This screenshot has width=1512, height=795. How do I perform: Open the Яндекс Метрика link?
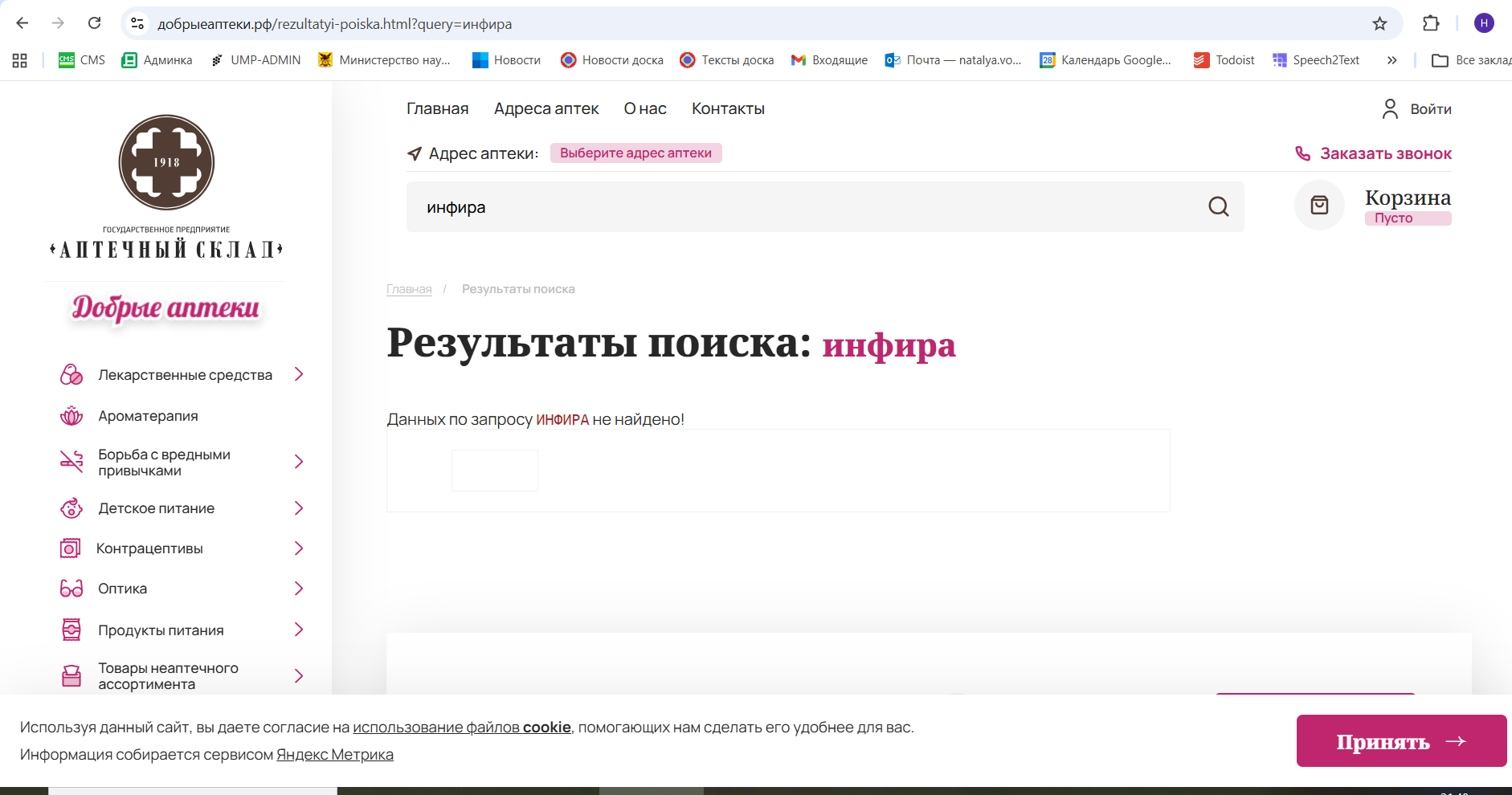click(x=334, y=755)
